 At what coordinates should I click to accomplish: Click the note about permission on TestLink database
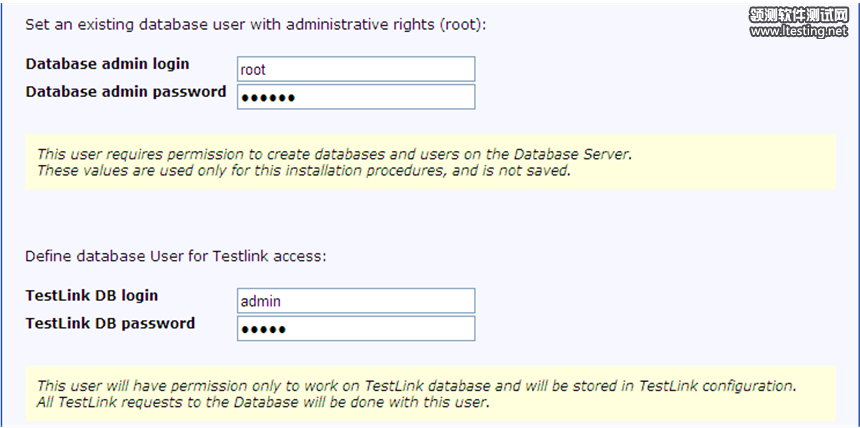click(x=416, y=386)
